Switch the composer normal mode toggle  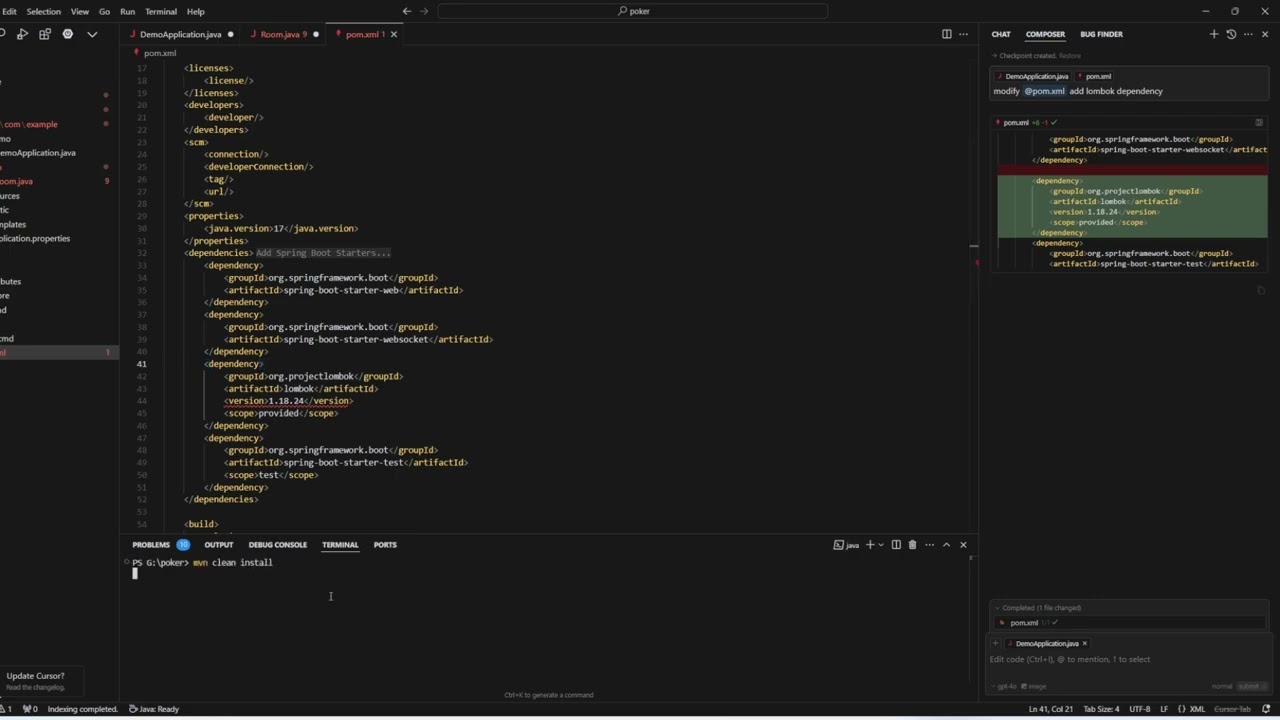(x=1222, y=686)
